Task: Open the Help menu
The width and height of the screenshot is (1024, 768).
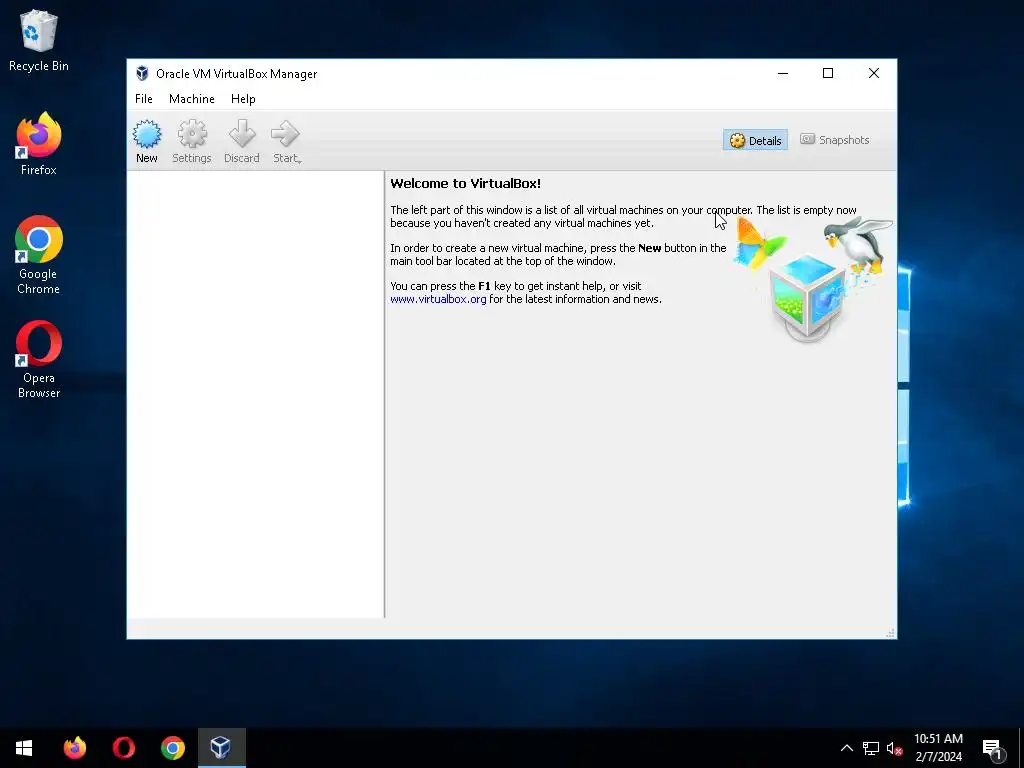Action: tap(243, 99)
